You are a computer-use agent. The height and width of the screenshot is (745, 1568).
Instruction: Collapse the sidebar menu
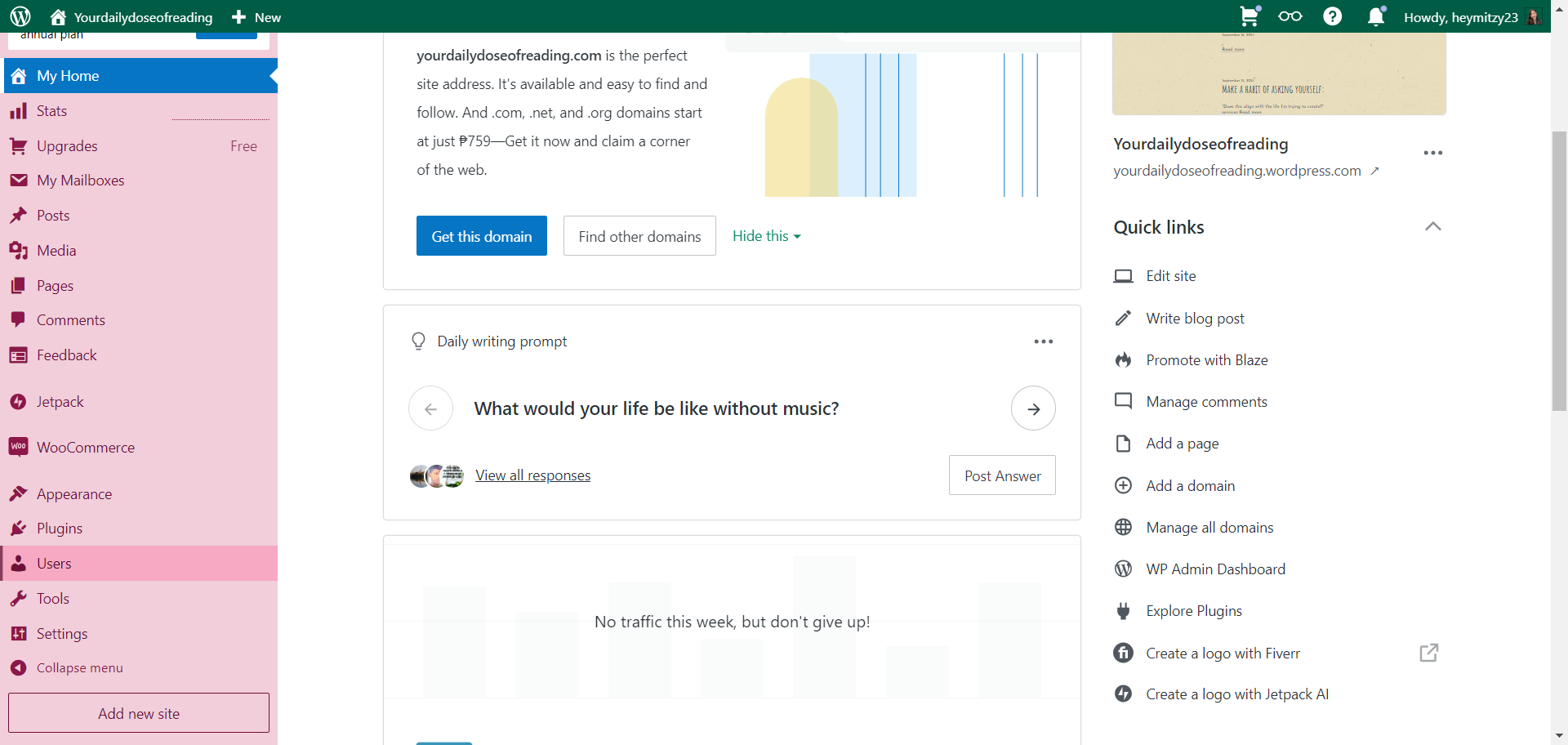pyautogui.click(x=79, y=667)
